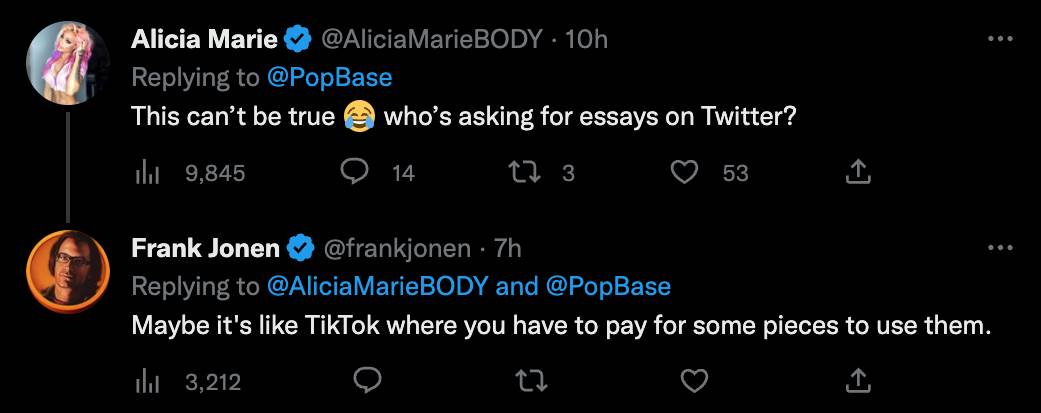Open more options for Frank Jonen's tweet

point(1000,247)
